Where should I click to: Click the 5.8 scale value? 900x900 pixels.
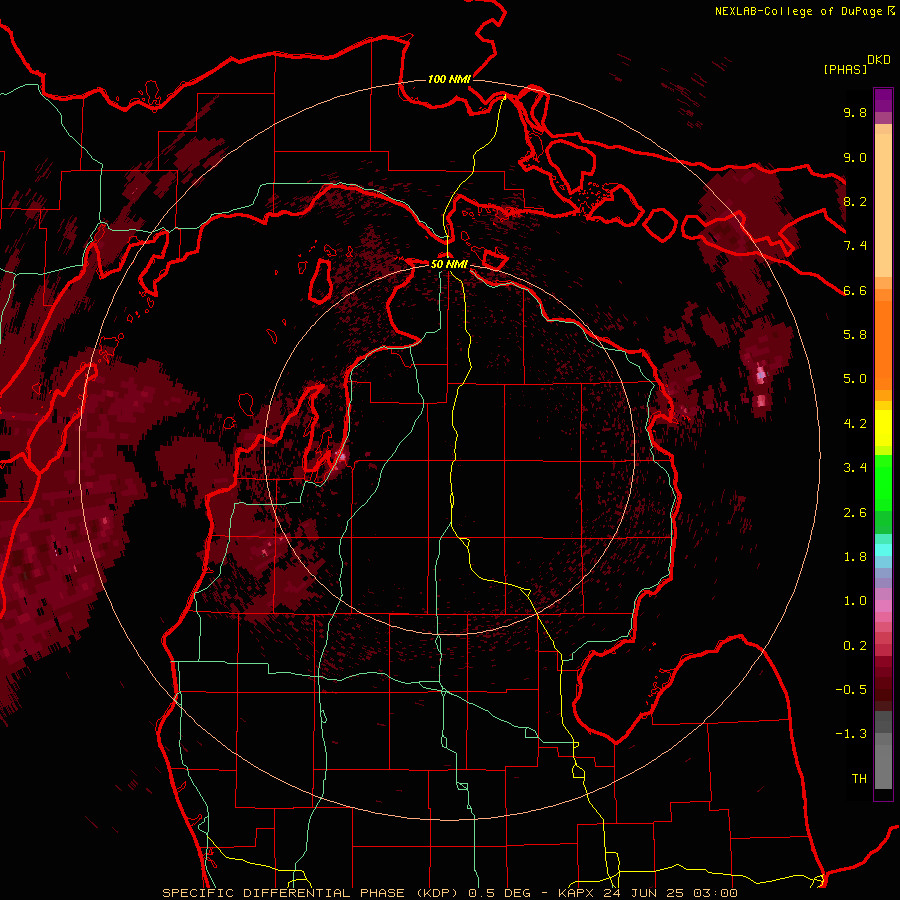click(x=855, y=335)
